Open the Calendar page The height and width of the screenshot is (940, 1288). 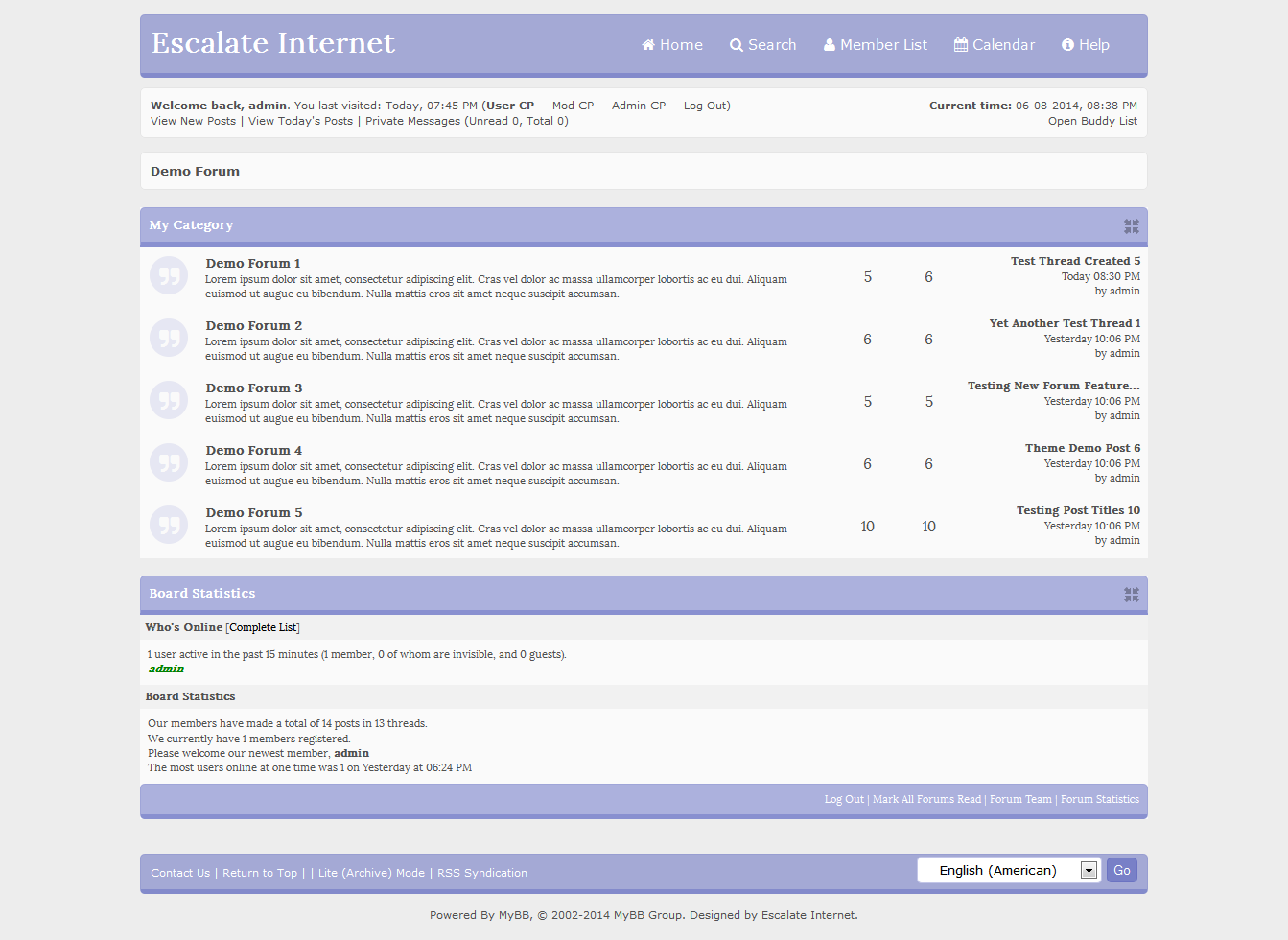(x=995, y=45)
